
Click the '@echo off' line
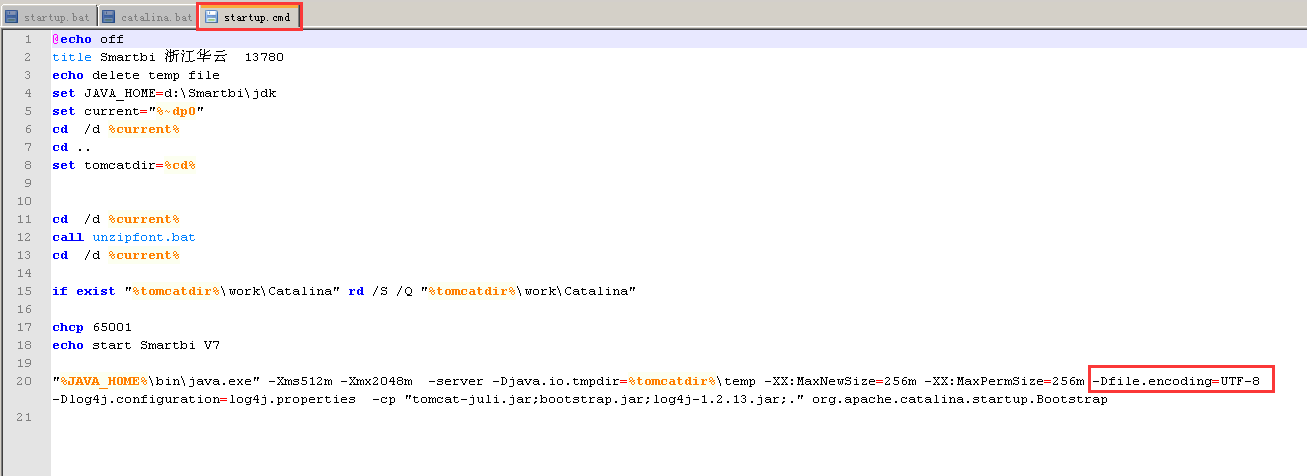[x=88, y=39]
